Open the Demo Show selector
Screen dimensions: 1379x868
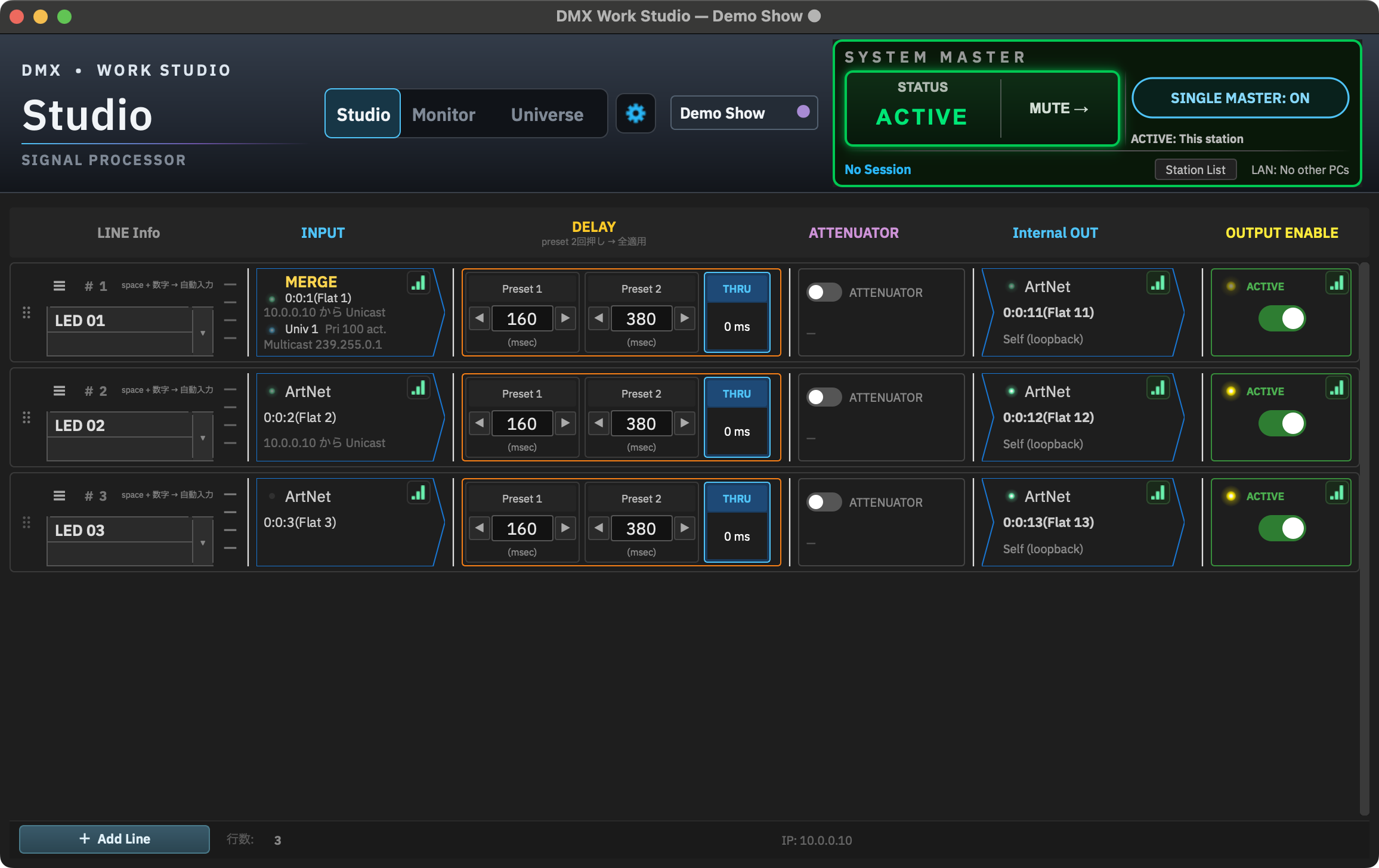tap(744, 113)
